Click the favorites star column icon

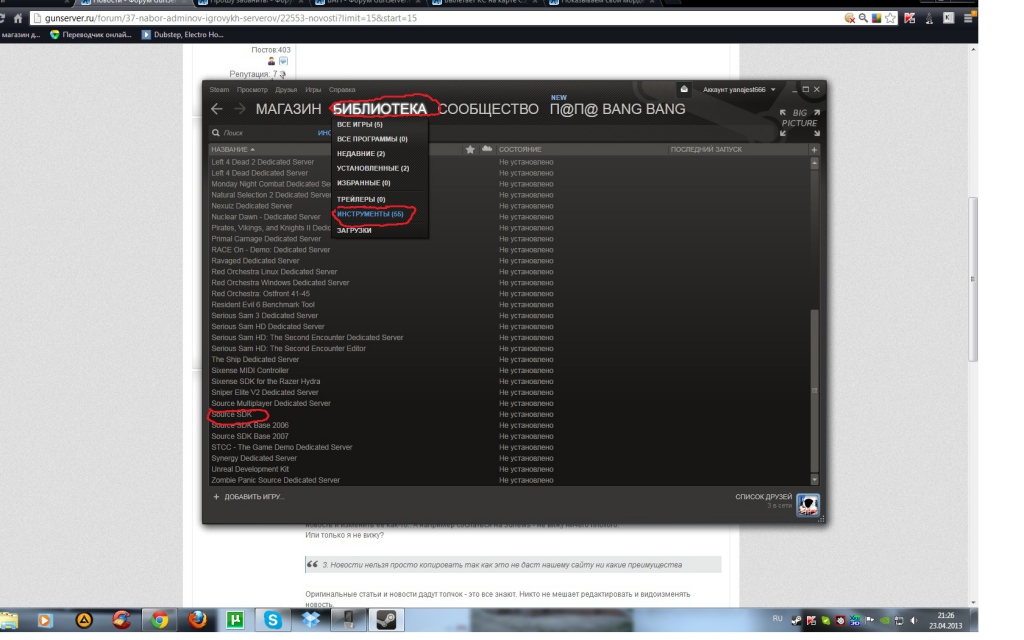[x=470, y=150]
